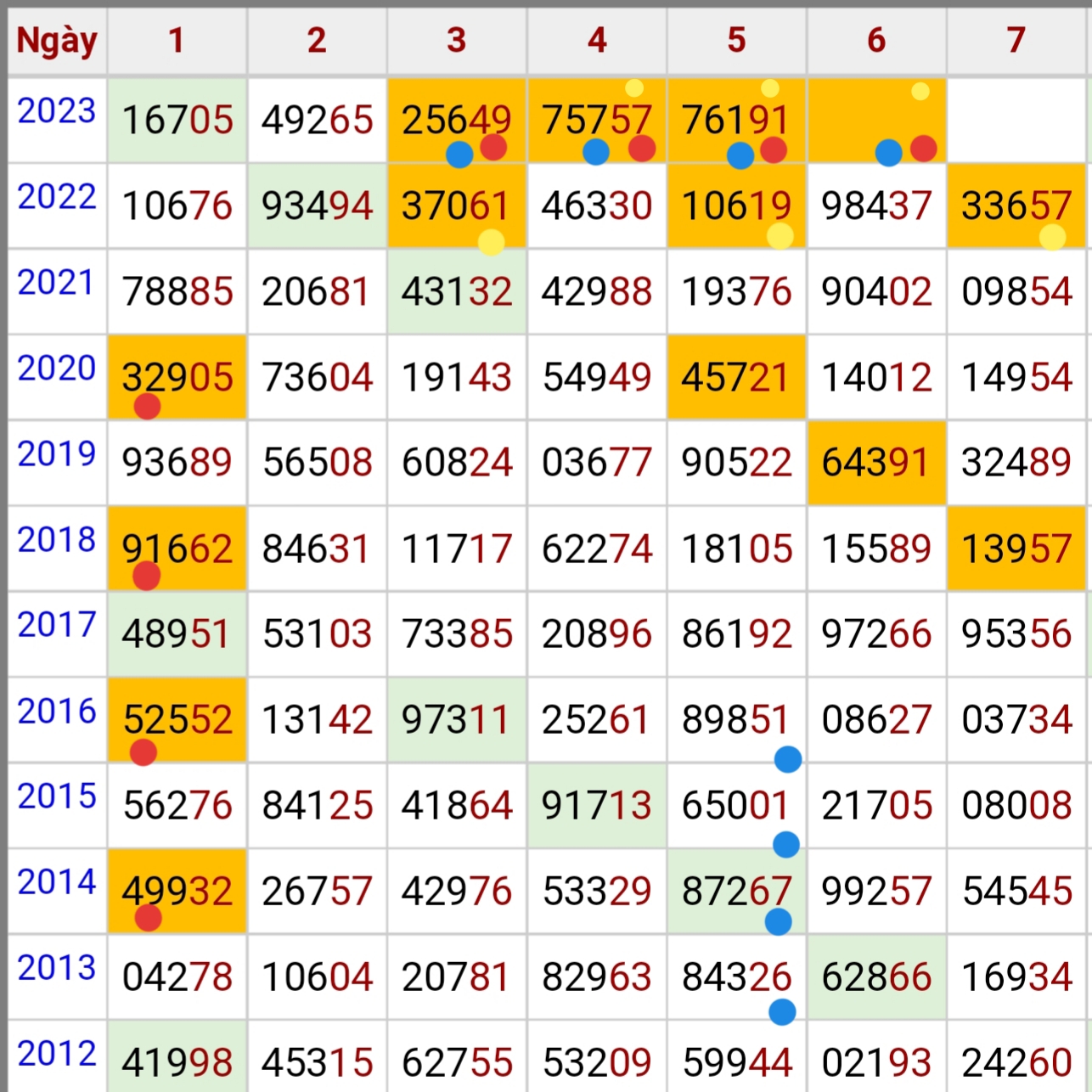Open the 2012 year link
The image size is (1092, 1092).
point(57,1054)
